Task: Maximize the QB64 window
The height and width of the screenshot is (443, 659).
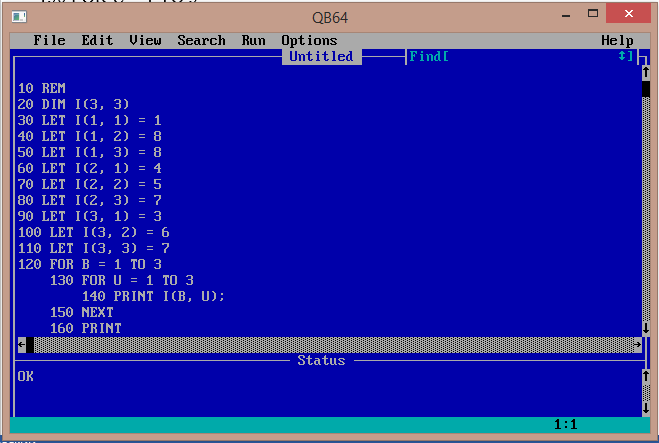Action: point(593,13)
